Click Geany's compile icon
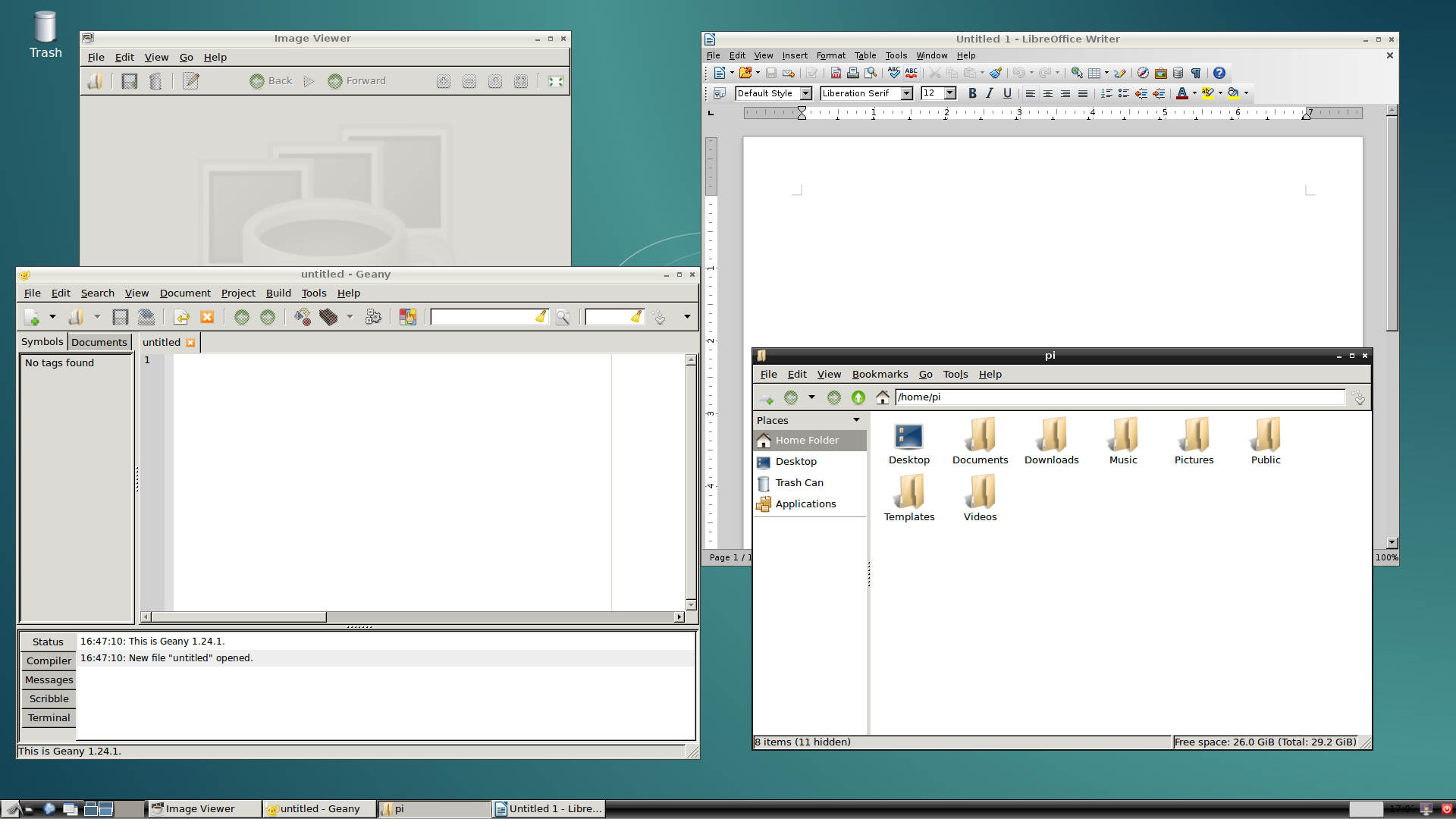1456x819 pixels. click(303, 317)
